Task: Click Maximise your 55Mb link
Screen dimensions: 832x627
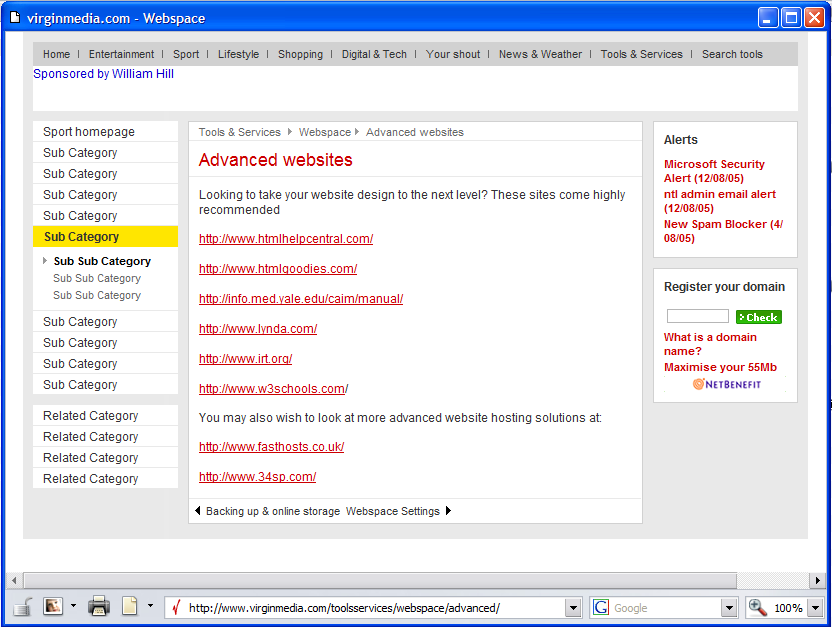Action: click(x=720, y=367)
